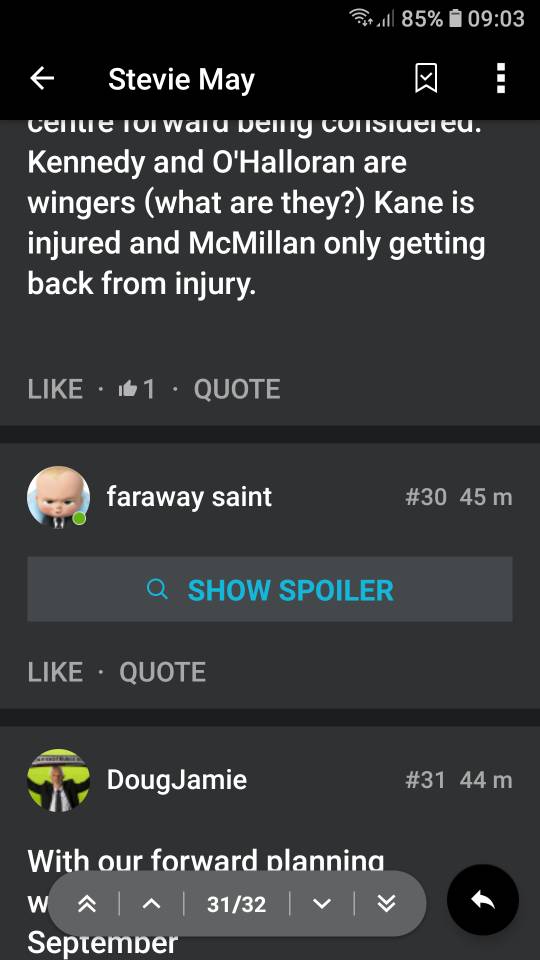Open faraway saint username link
This screenshot has width=540, height=960.
189,497
